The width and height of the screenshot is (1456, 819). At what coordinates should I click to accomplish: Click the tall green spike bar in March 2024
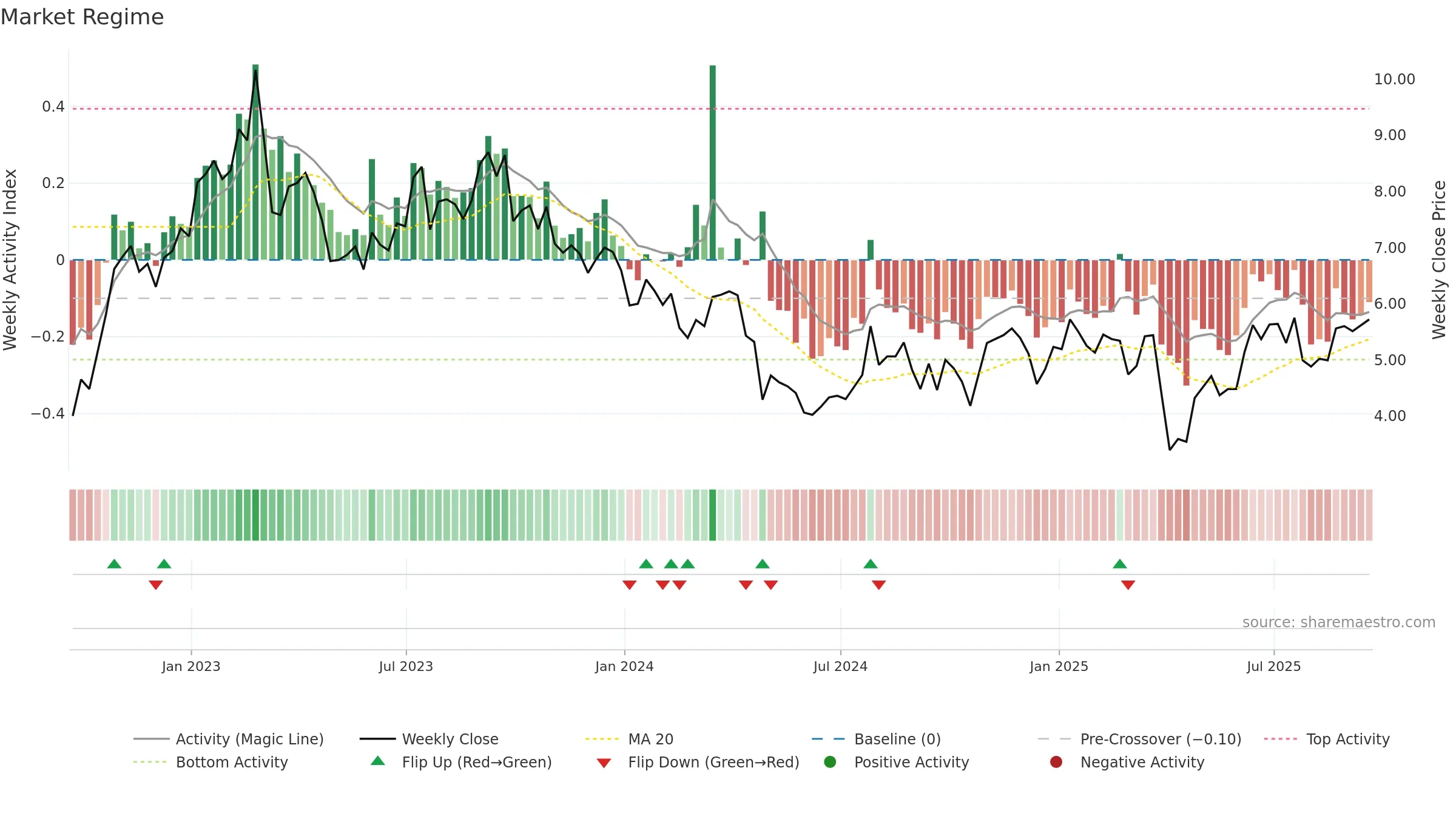(713, 163)
